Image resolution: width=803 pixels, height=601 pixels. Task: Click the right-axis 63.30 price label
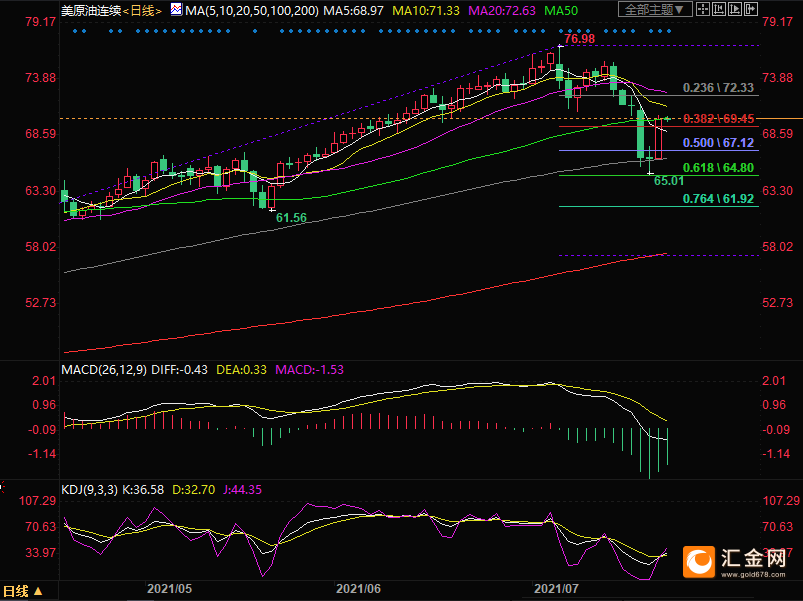(777, 191)
